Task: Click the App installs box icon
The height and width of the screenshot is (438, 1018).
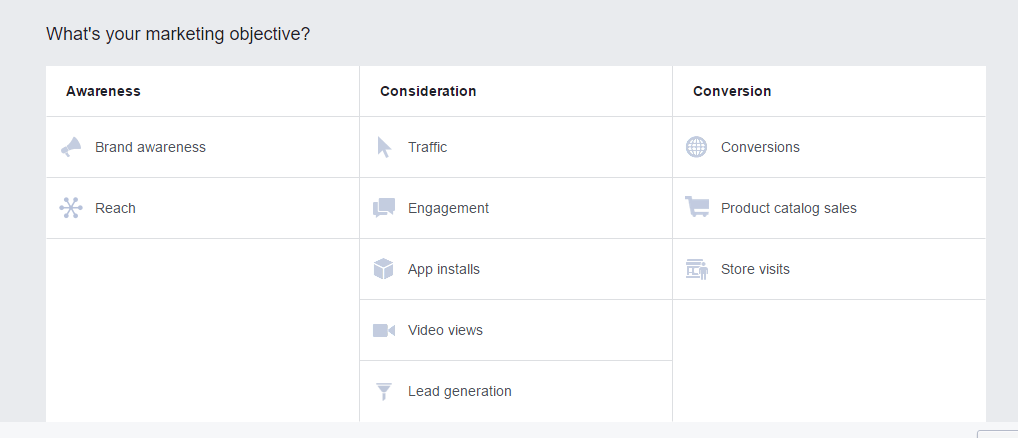Action: [384, 269]
